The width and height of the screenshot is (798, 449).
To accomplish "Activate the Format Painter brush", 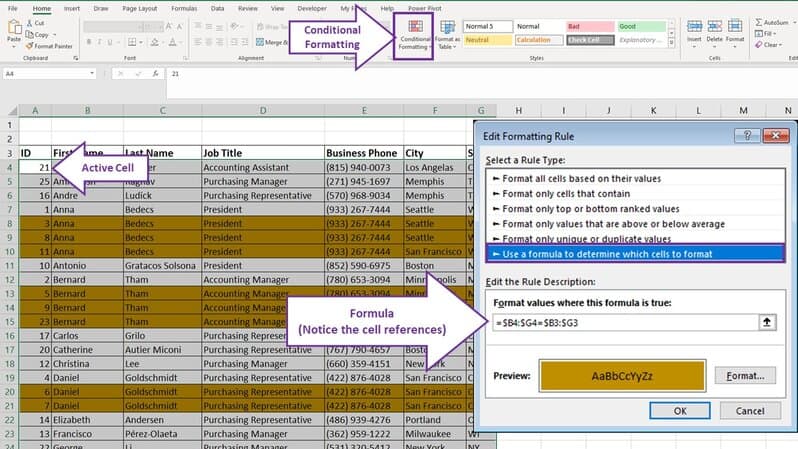I will [49, 46].
